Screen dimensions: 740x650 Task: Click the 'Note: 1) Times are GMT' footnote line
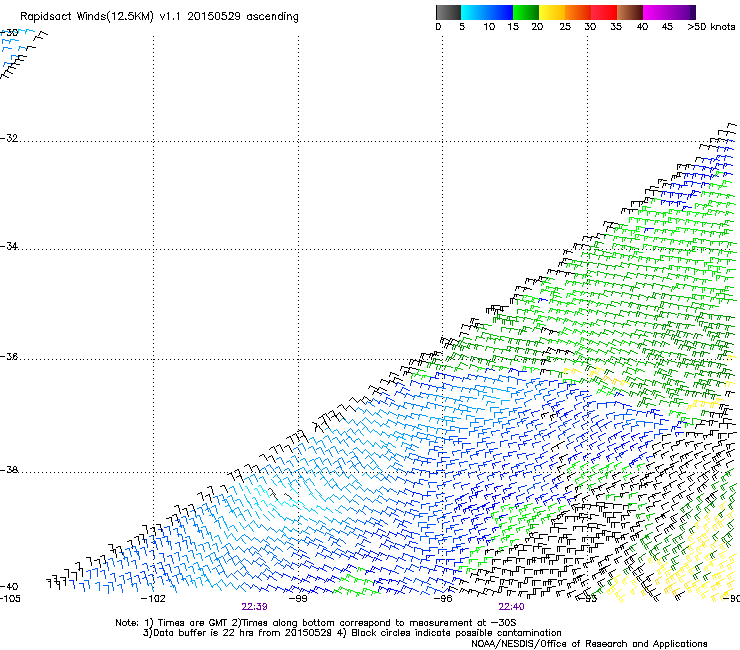click(315, 623)
